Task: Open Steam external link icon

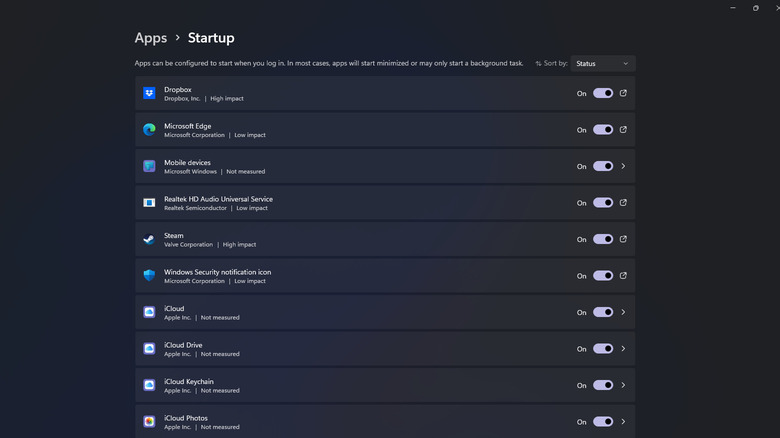Action: pyautogui.click(x=624, y=239)
